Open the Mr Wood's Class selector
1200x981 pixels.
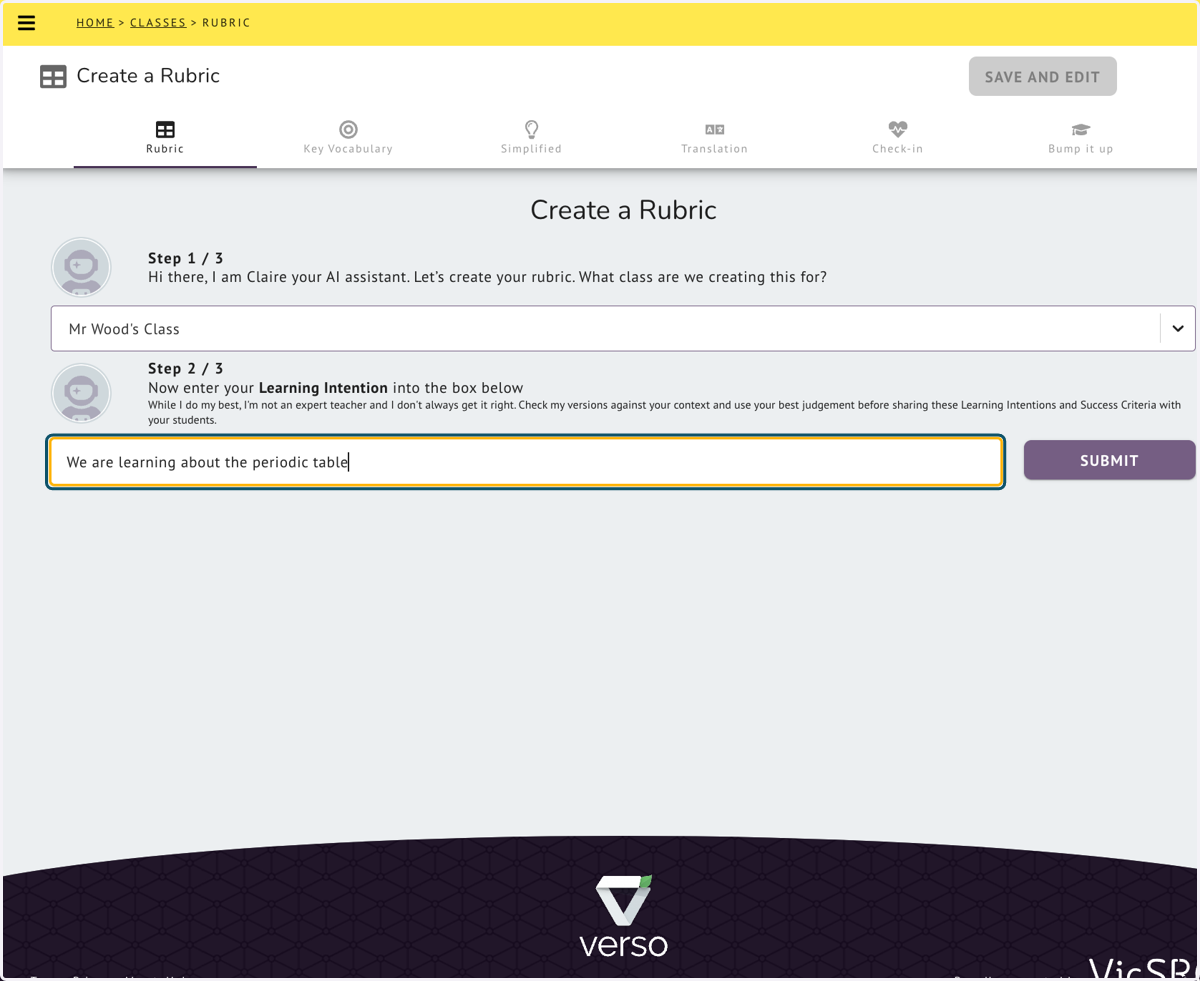[x=623, y=328]
